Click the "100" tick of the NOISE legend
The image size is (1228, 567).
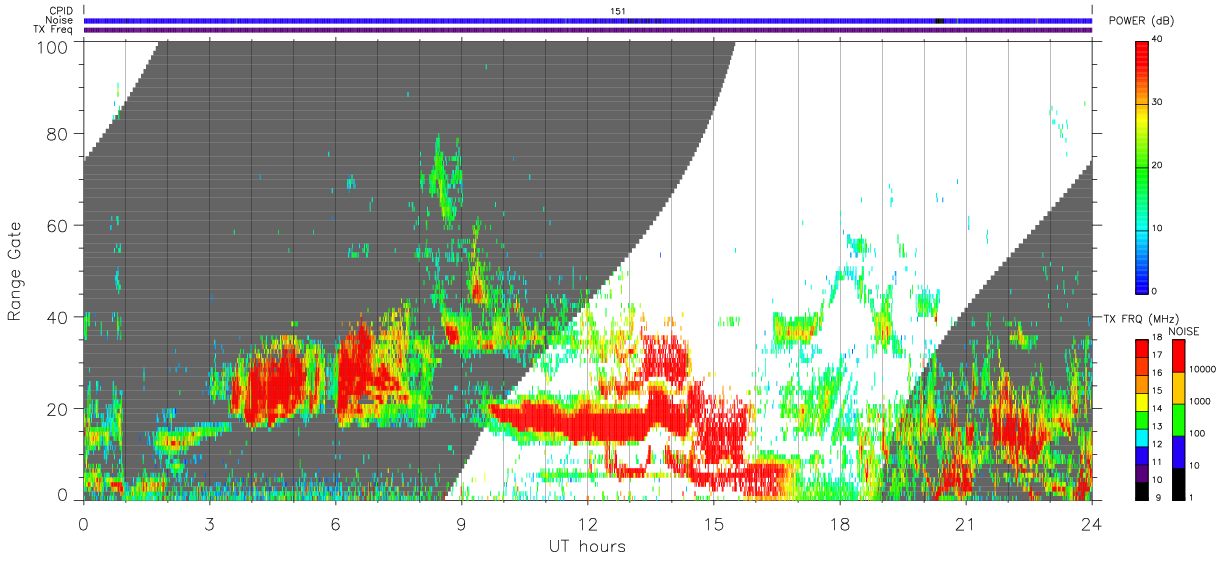(1198, 433)
